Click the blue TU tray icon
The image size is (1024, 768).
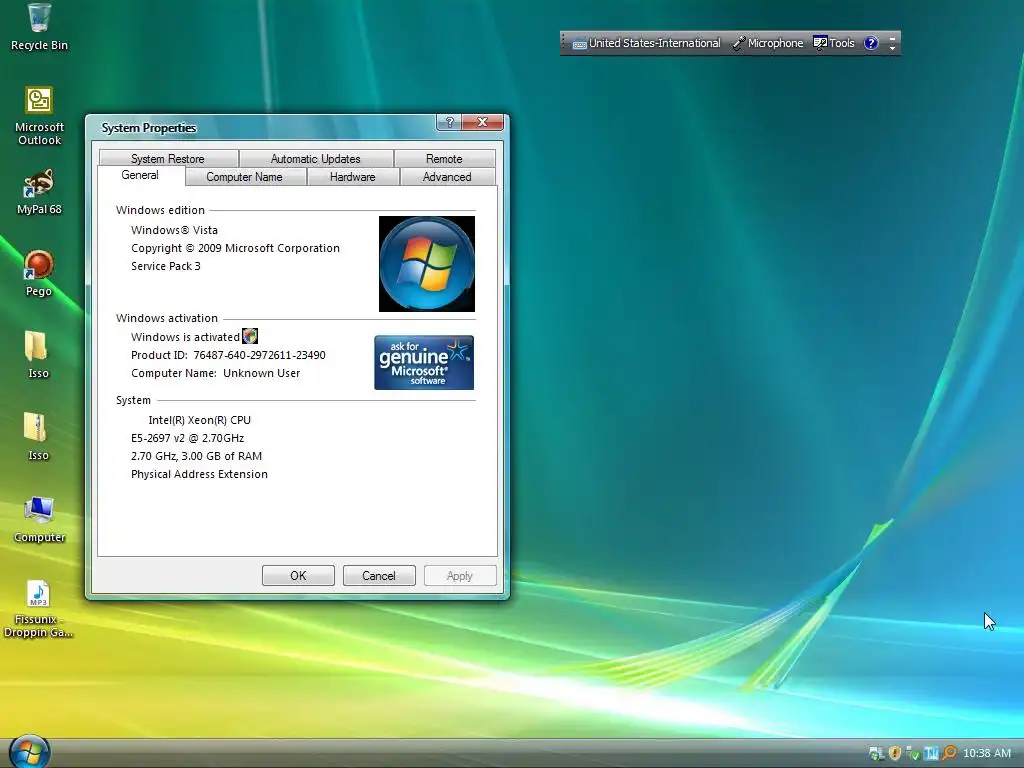pos(931,753)
